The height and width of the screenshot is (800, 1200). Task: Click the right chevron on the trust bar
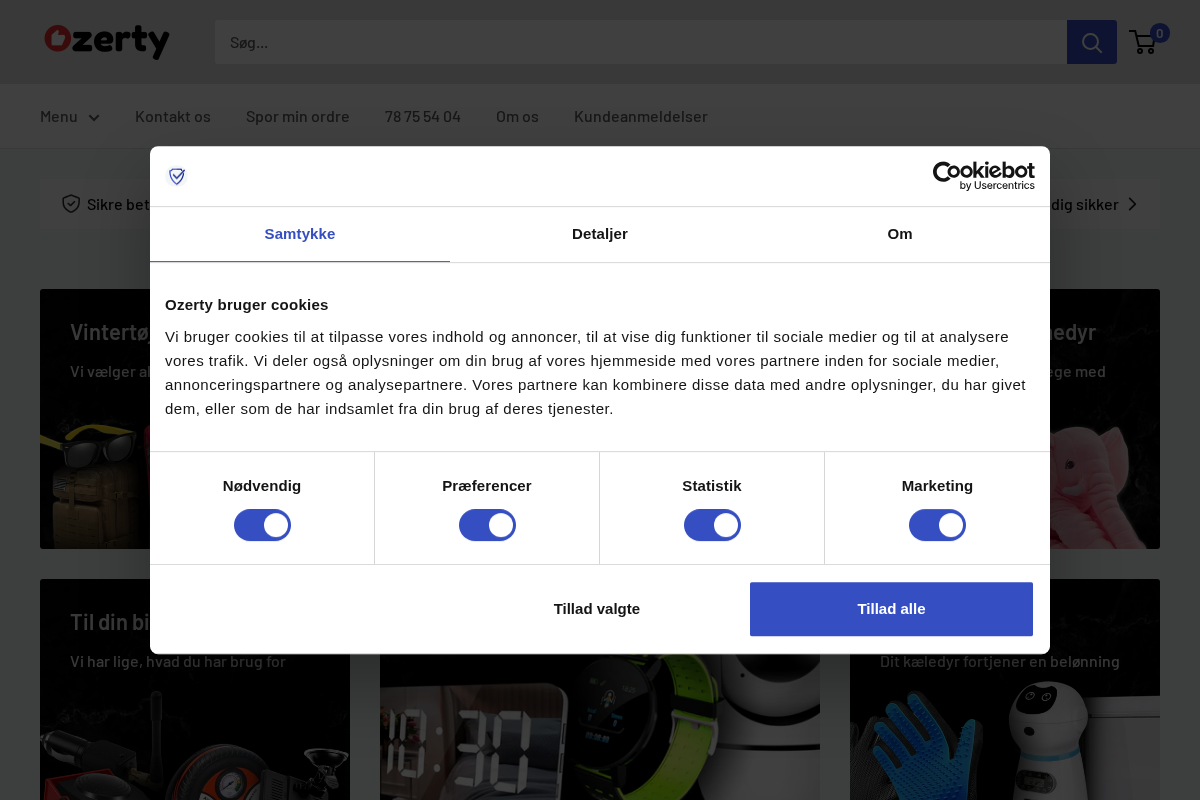point(1133,203)
